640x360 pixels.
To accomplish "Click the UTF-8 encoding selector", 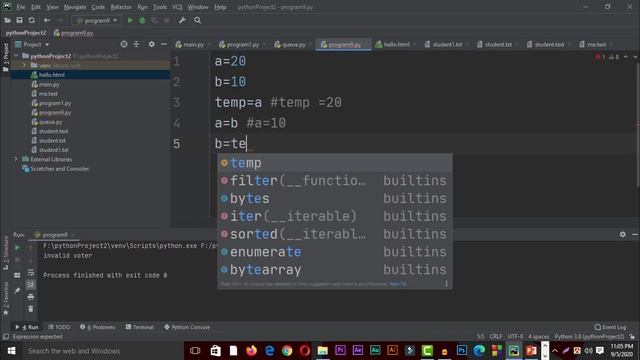I will coord(515,337).
